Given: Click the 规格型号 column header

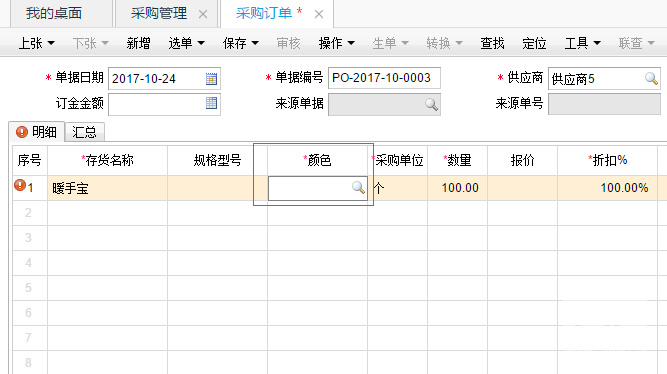Looking at the screenshot, I should (x=217, y=160).
